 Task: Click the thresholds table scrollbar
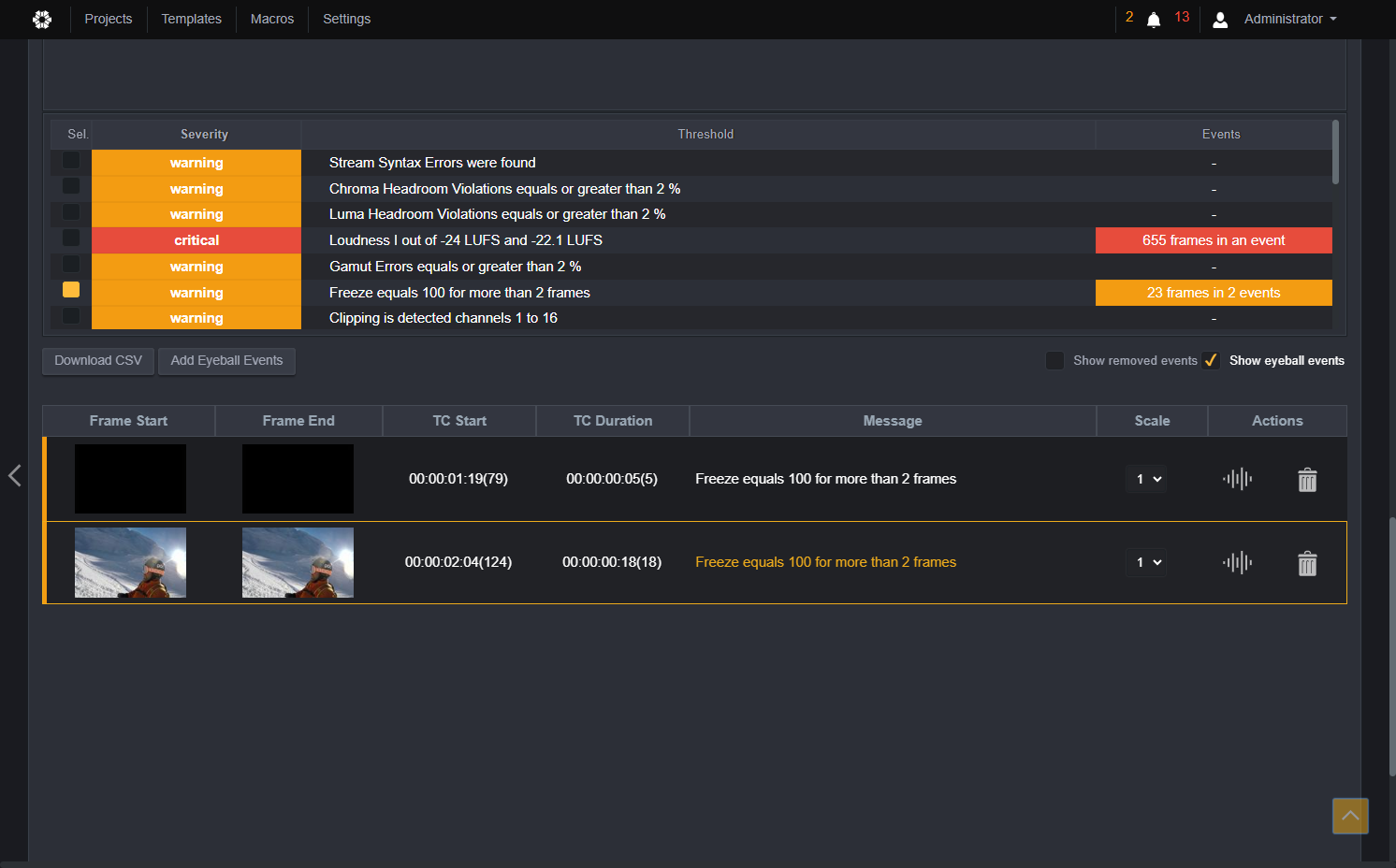click(1335, 152)
